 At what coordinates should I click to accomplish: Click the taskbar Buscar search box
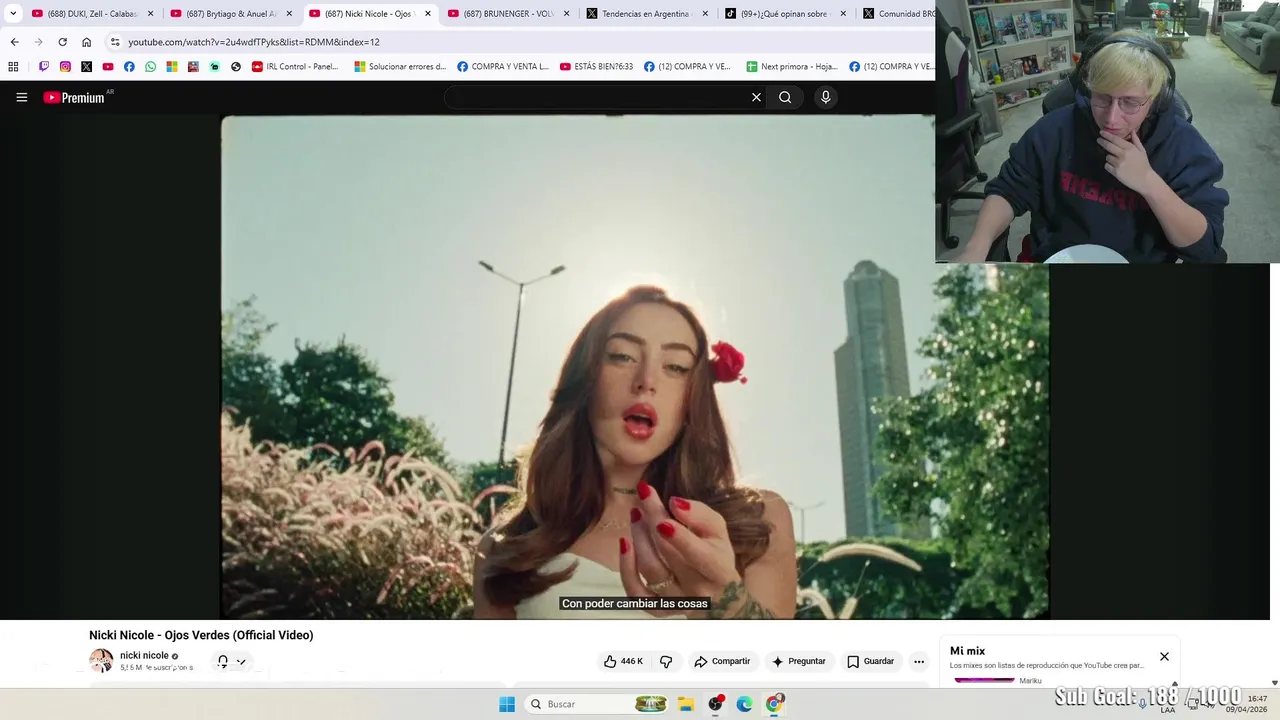click(596, 704)
